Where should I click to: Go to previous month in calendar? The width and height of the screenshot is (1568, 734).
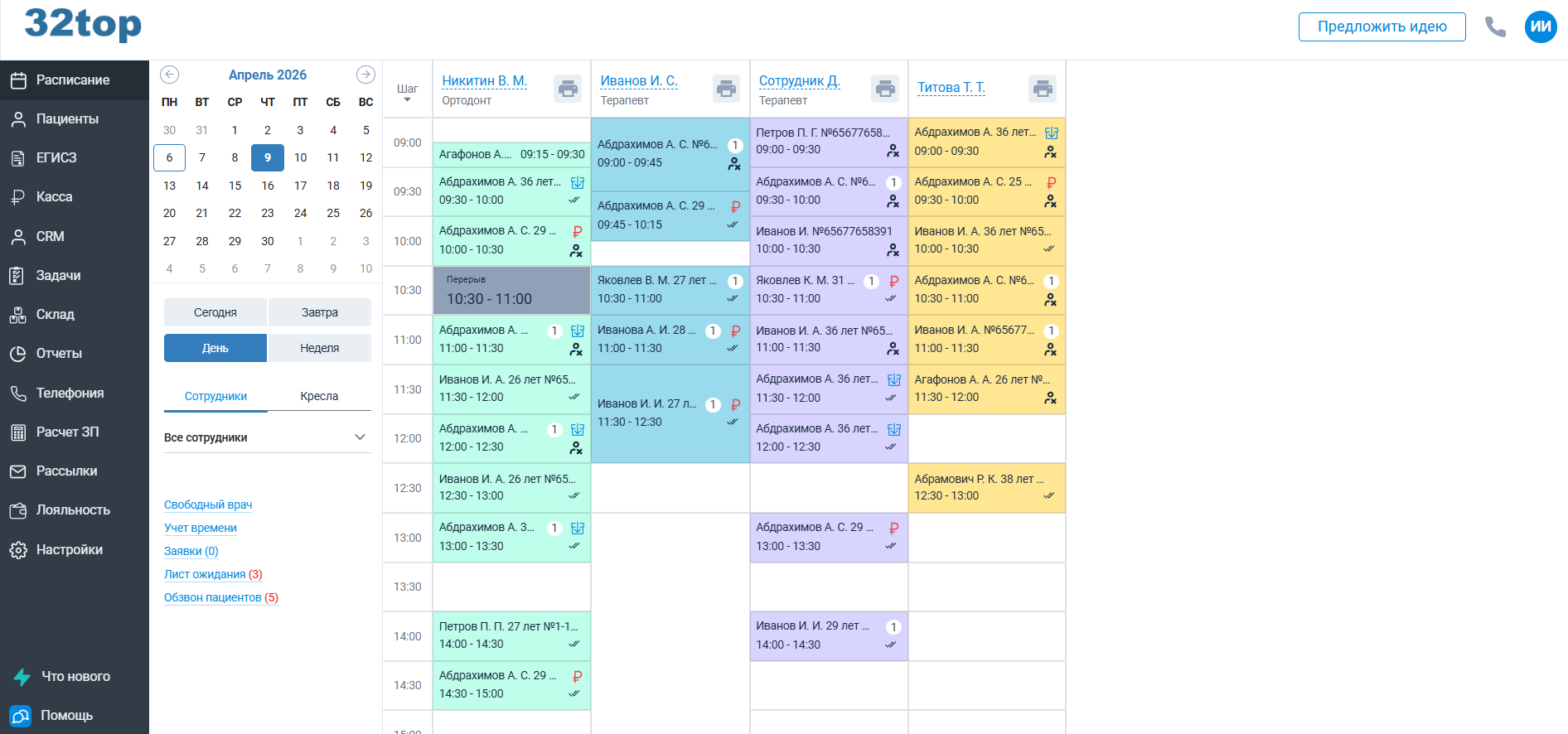click(170, 75)
